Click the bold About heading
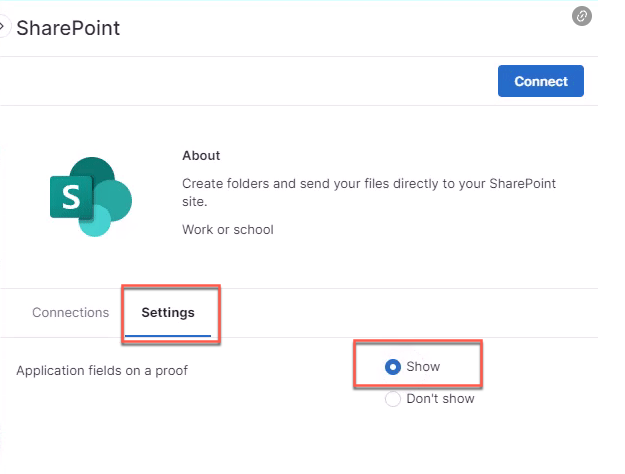 click(201, 156)
